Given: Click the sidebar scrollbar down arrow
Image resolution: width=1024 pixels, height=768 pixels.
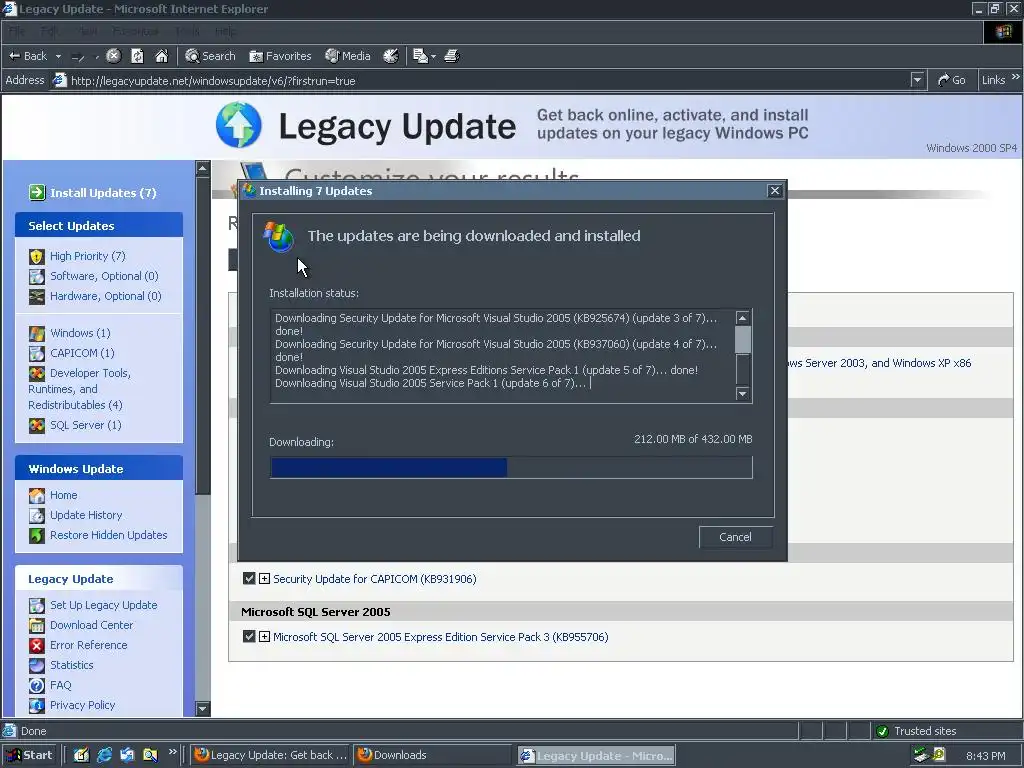Looking at the screenshot, I should [x=202, y=709].
